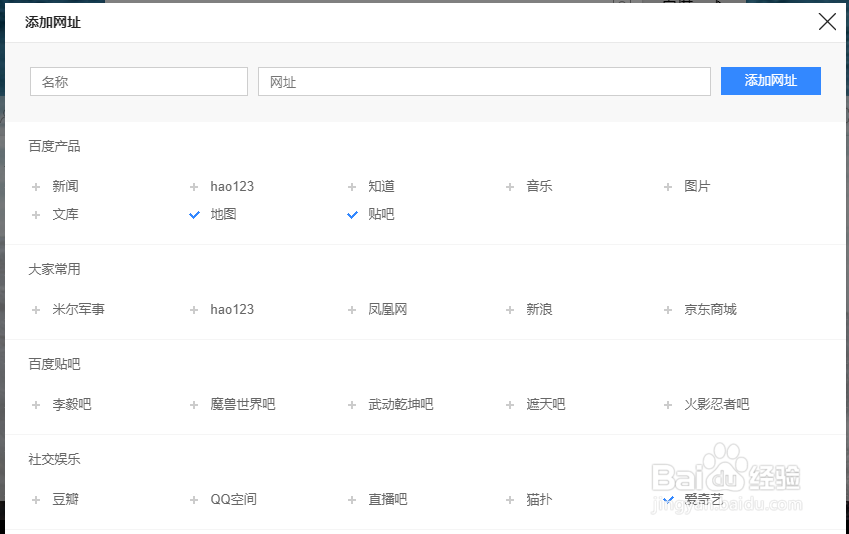The image size is (849, 534).
Task: Close the 添加网址 dialog
Action: coord(827,22)
